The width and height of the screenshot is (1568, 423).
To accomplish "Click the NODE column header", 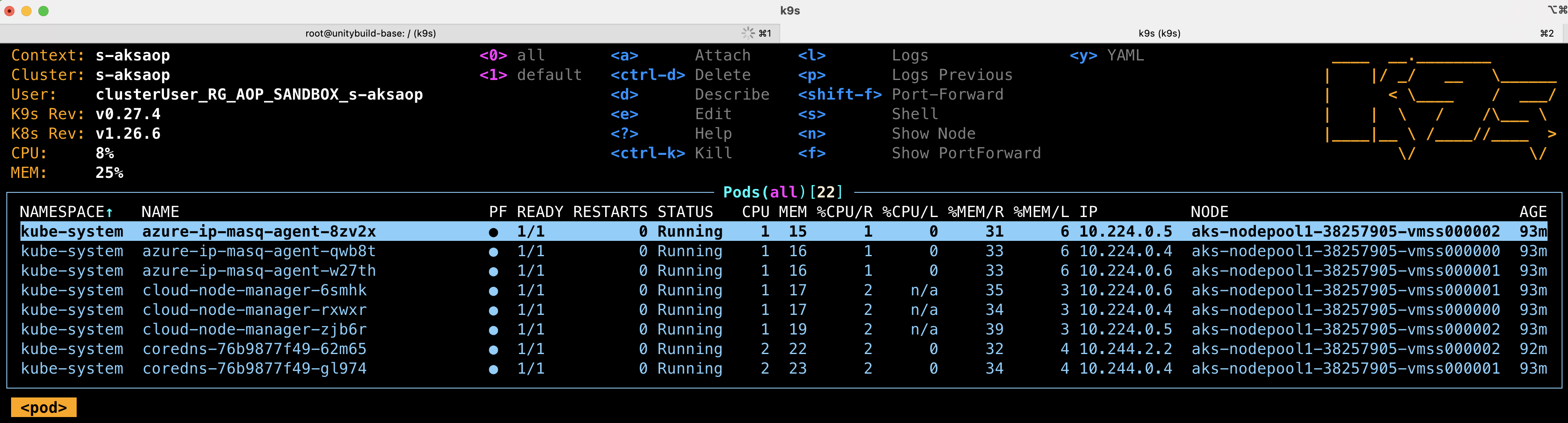I will coord(1209,212).
